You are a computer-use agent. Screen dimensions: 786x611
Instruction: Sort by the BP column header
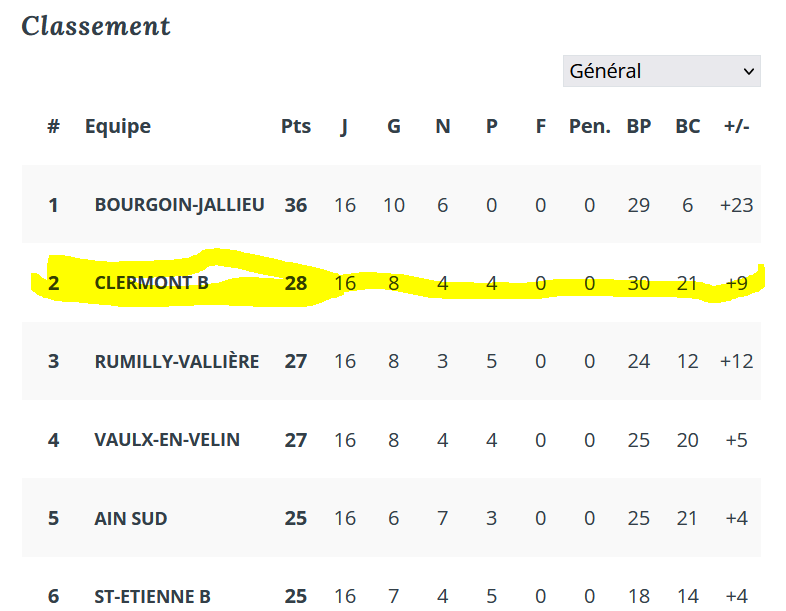639,126
